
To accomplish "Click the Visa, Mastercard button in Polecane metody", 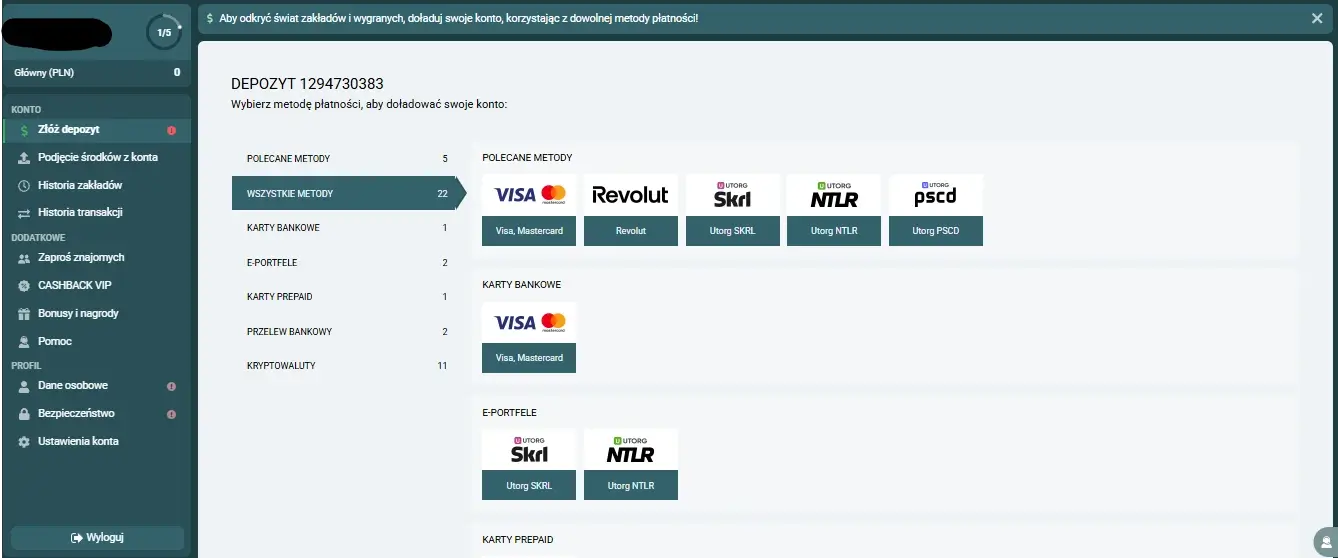I will point(529,231).
